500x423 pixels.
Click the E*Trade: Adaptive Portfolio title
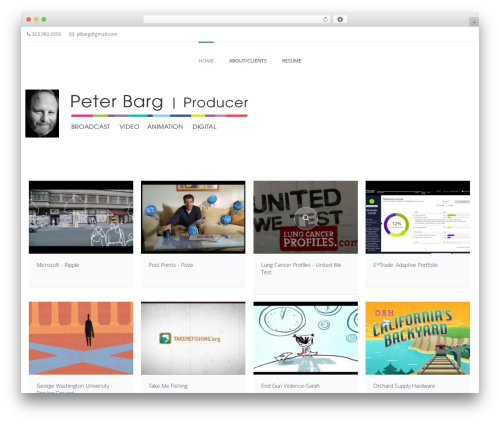[405, 265]
